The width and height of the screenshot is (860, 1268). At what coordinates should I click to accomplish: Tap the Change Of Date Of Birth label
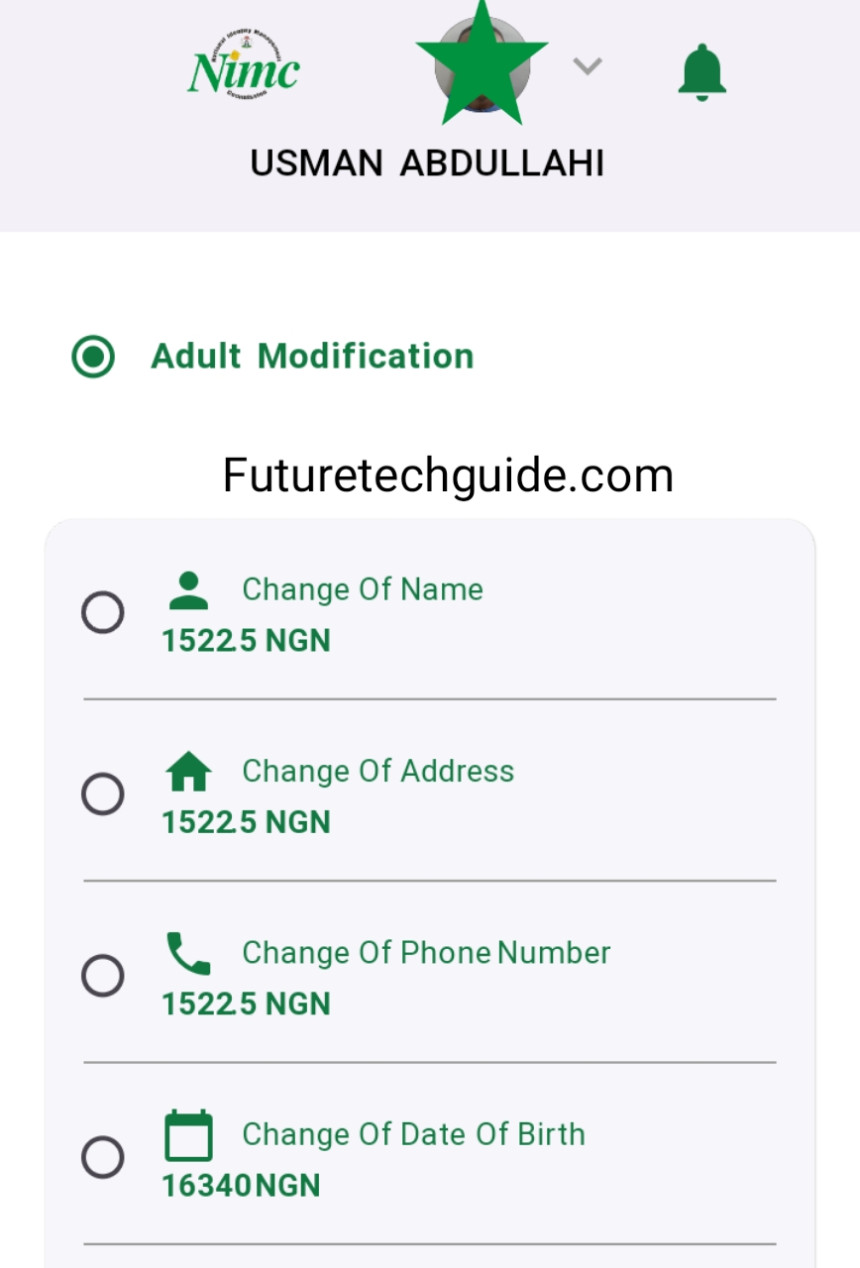pyautogui.click(x=413, y=1134)
